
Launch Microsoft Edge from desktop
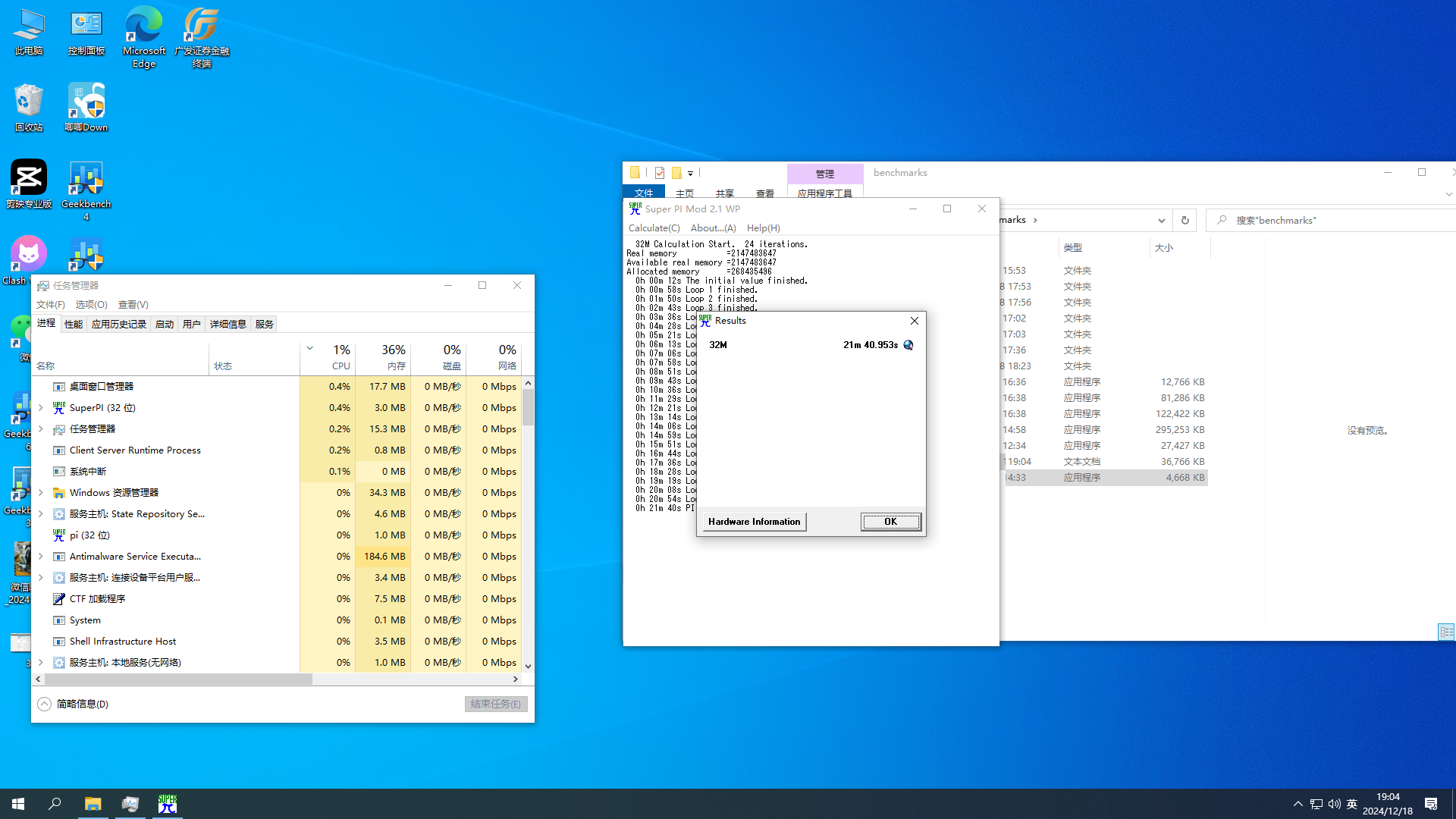point(144,36)
